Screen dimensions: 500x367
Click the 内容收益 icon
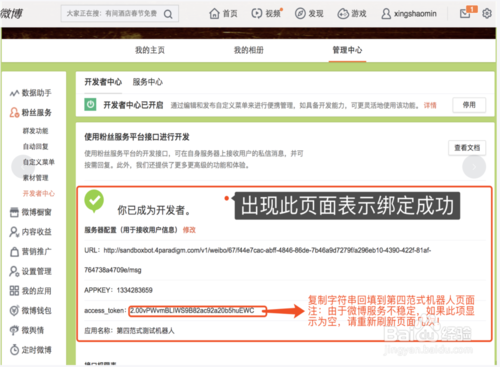(x=14, y=232)
